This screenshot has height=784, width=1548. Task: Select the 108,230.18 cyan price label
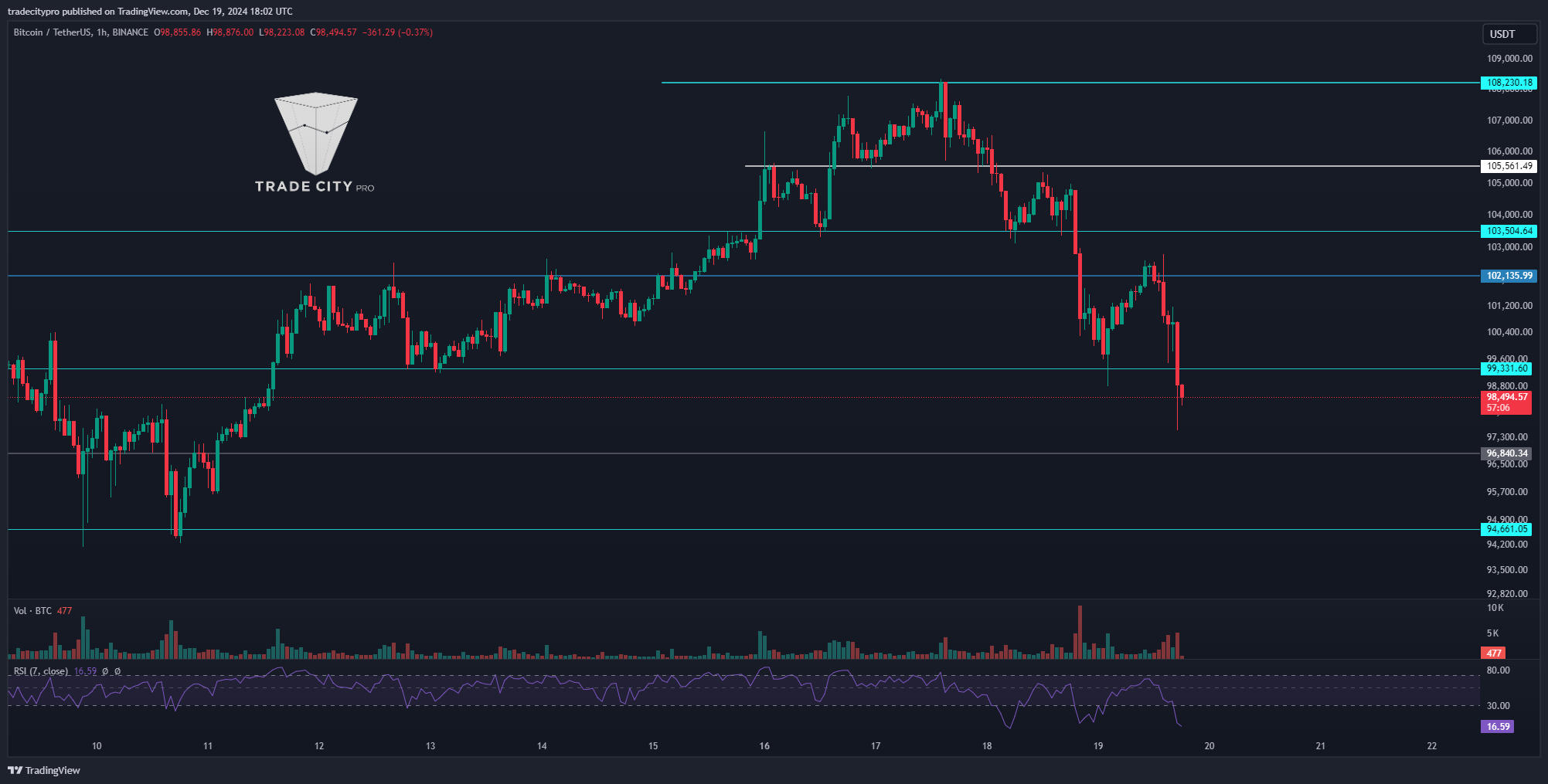click(x=1509, y=83)
